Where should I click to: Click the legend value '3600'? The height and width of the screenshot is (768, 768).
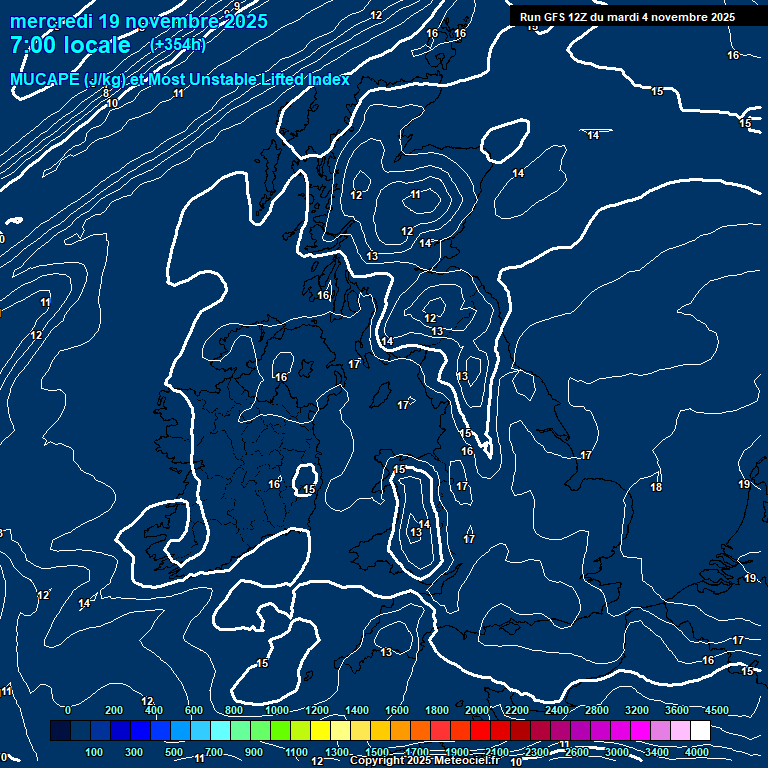[x=677, y=710]
